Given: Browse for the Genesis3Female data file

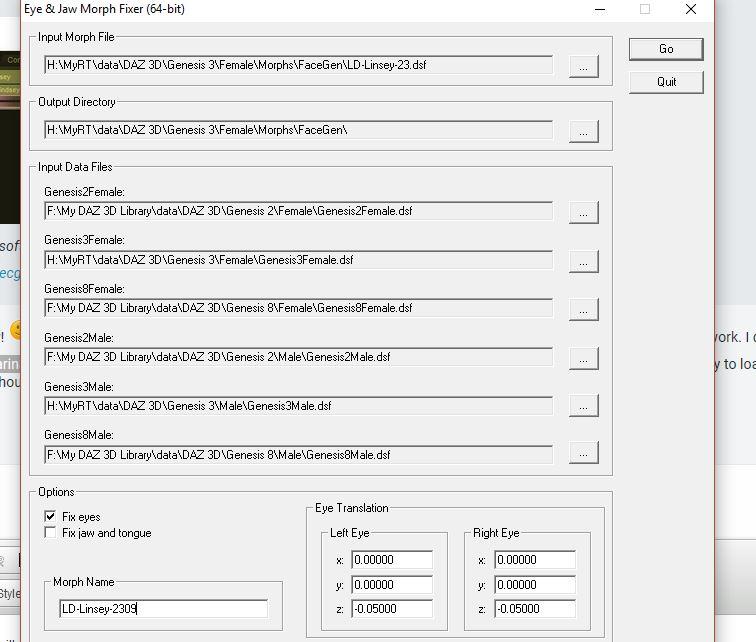Looking at the screenshot, I should [583, 261].
